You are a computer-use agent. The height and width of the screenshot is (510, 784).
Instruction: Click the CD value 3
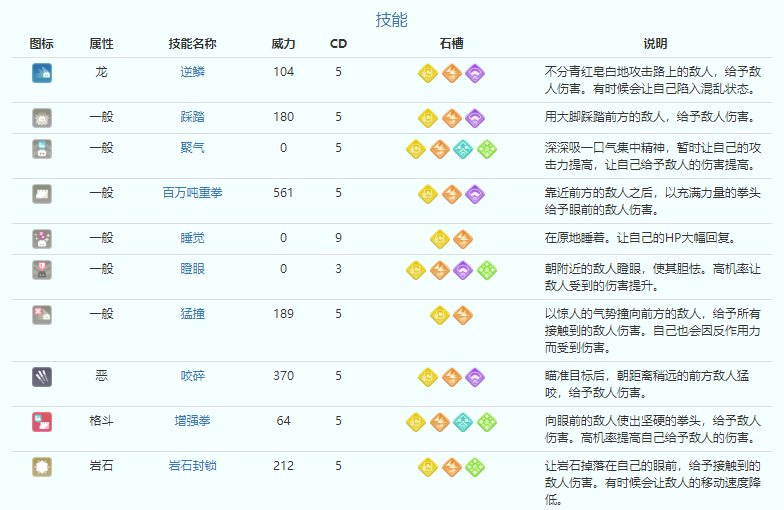click(x=338, y=269)
